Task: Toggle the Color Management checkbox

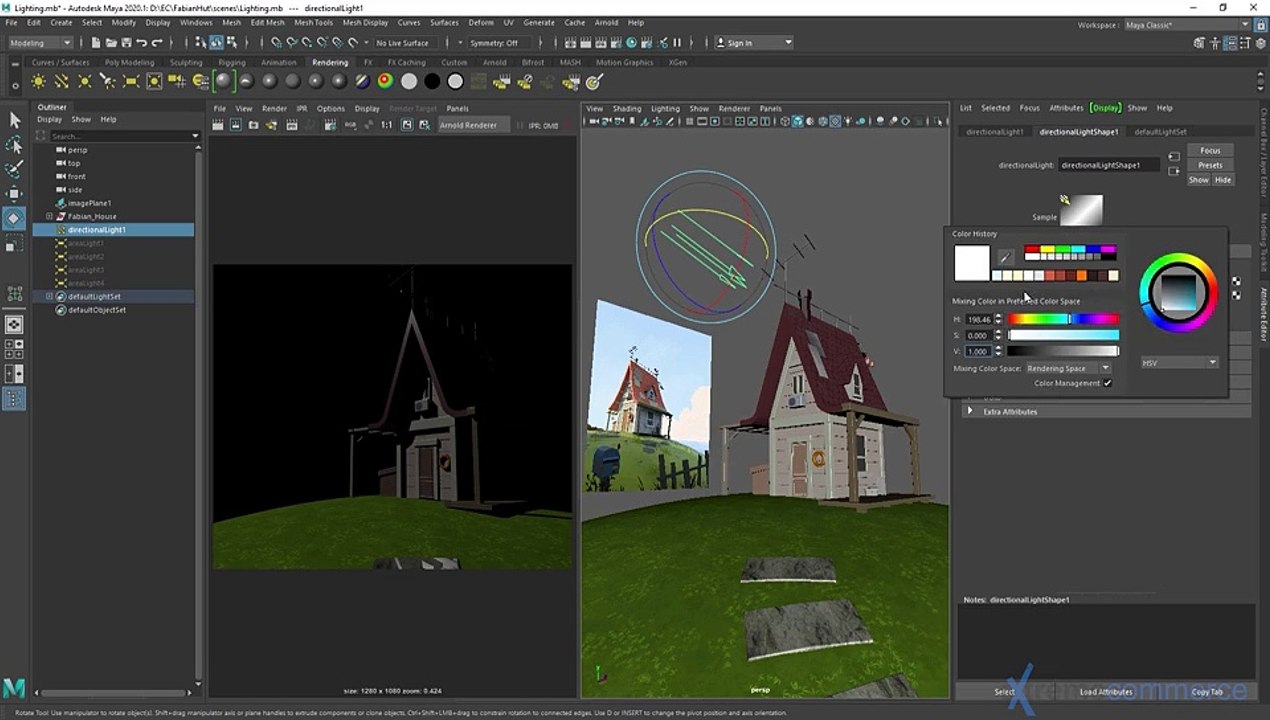Action: coord(1107,383)
